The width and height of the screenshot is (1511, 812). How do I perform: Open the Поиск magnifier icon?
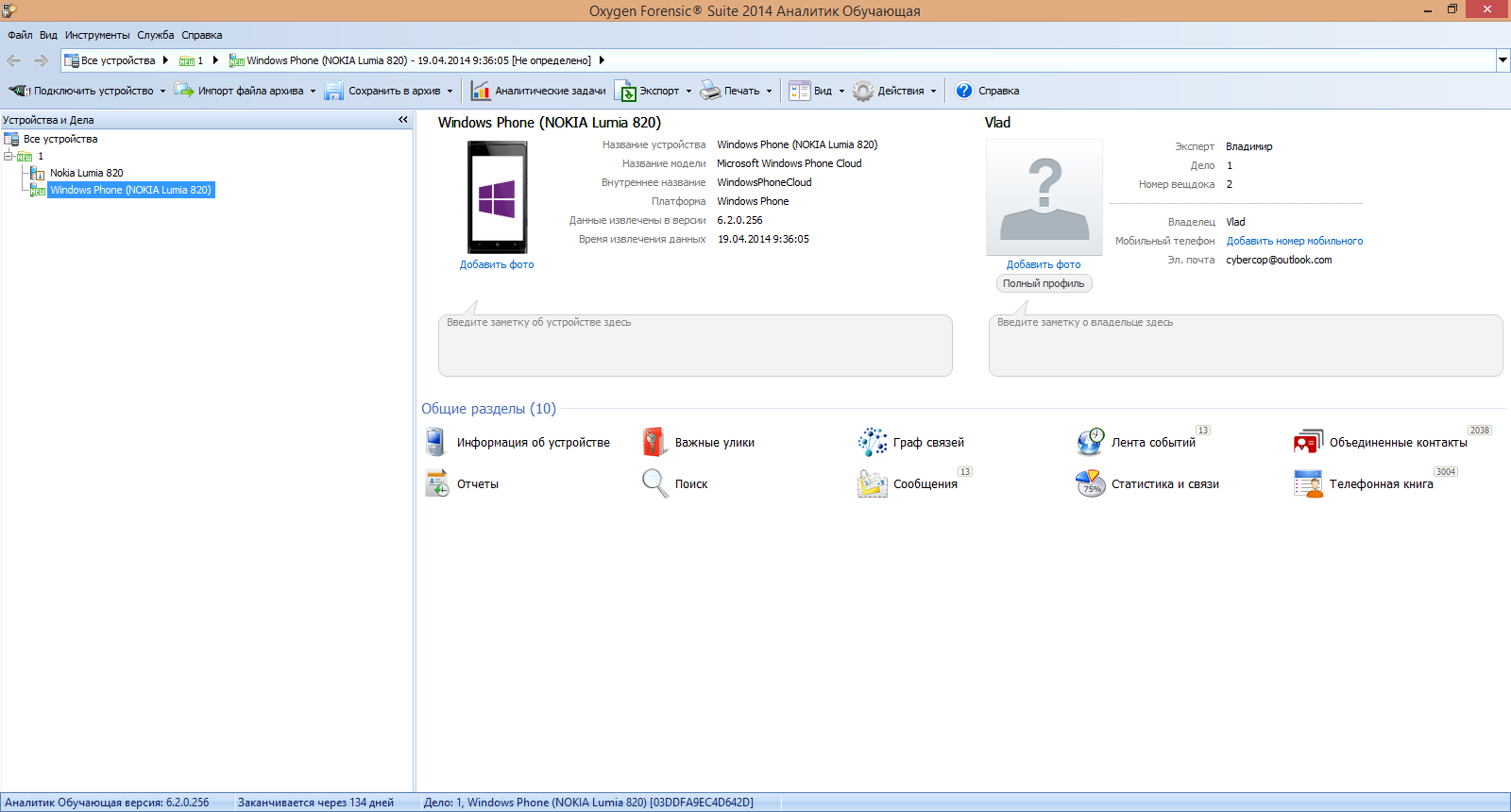pyautogui.click(x=654, y=483)
